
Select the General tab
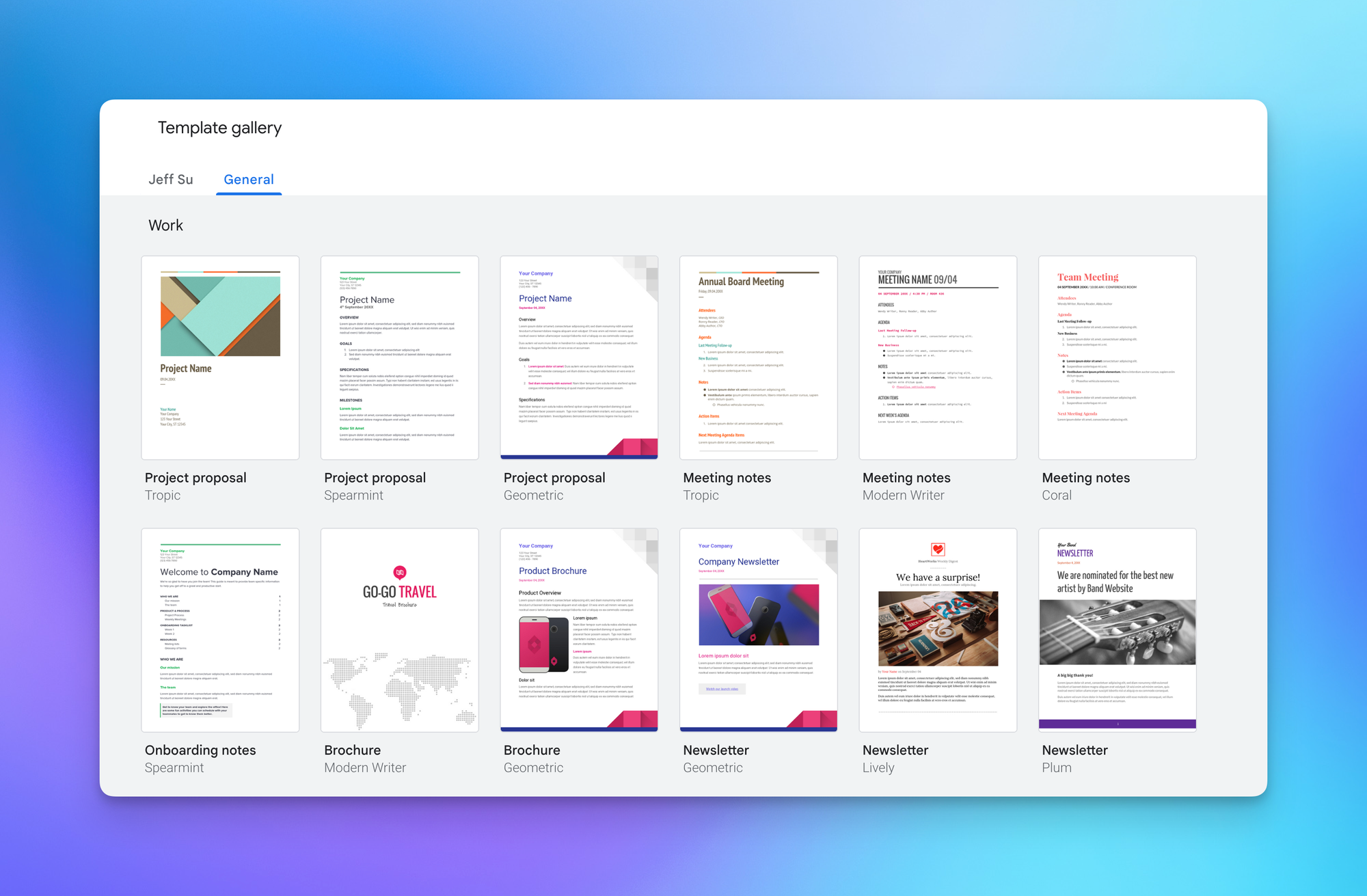[249, 179]
